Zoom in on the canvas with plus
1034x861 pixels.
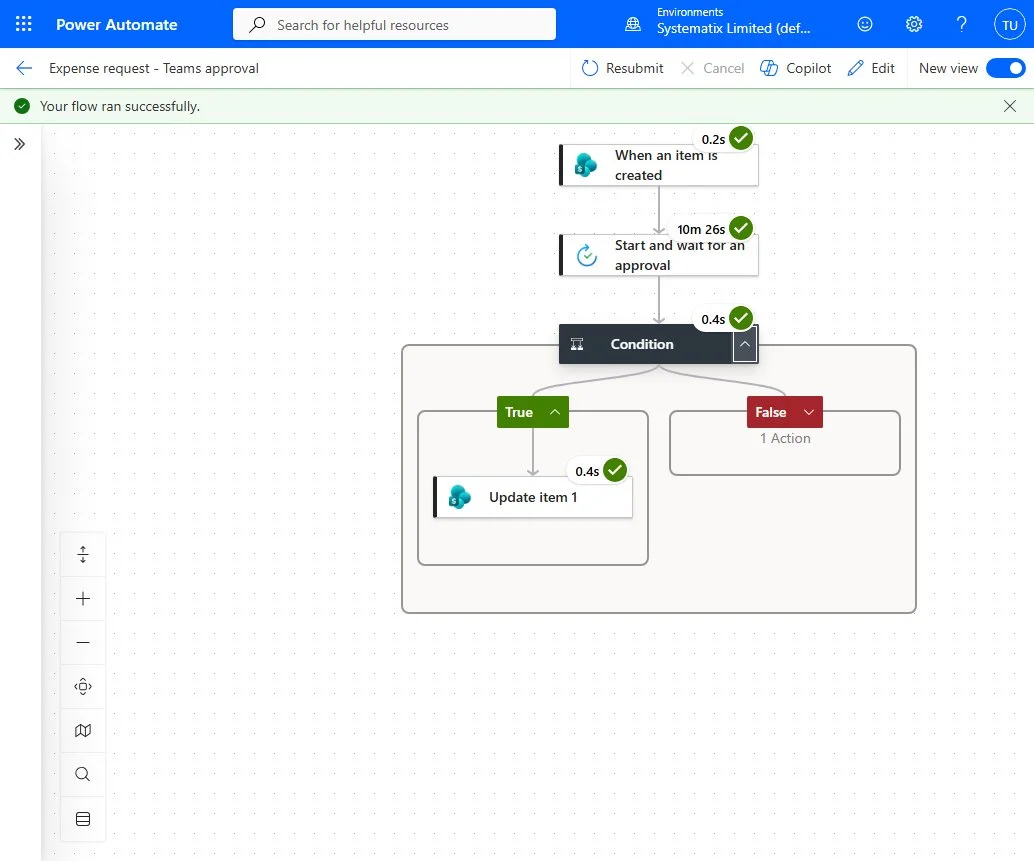(83, 599)
